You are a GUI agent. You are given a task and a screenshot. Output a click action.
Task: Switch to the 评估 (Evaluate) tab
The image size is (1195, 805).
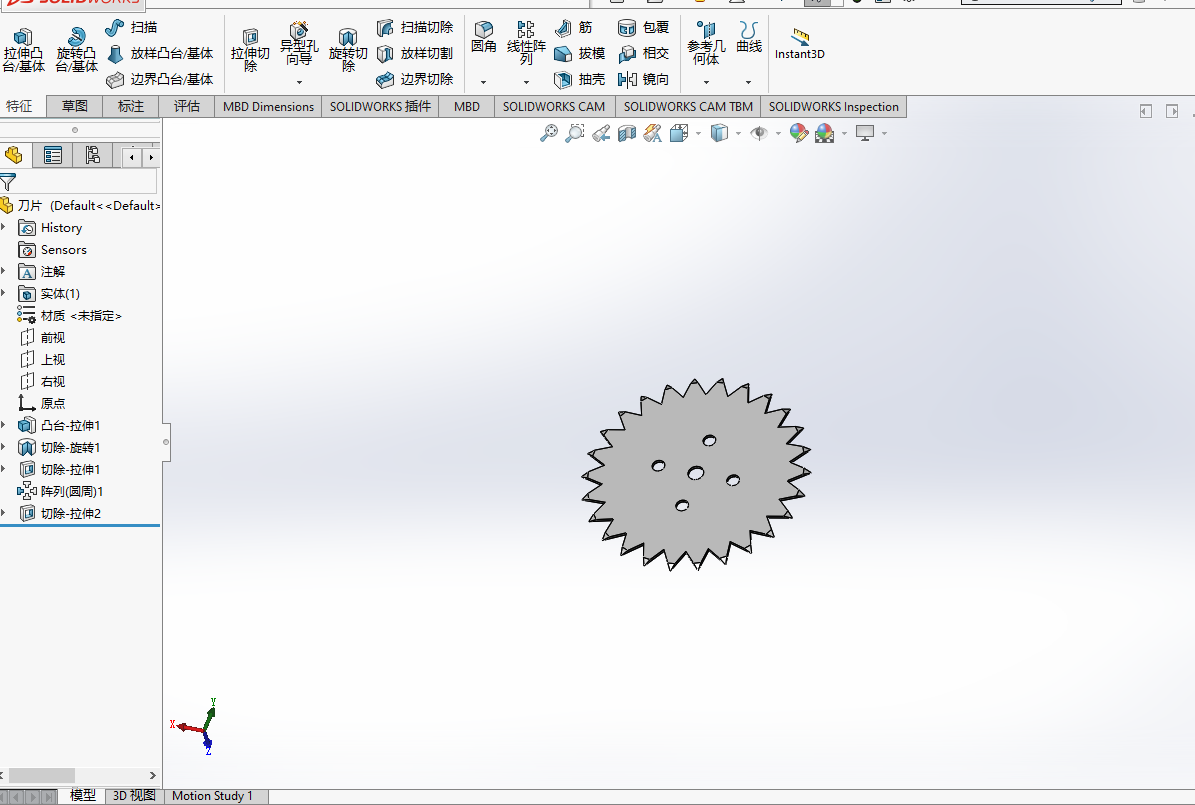click(187, 106)
